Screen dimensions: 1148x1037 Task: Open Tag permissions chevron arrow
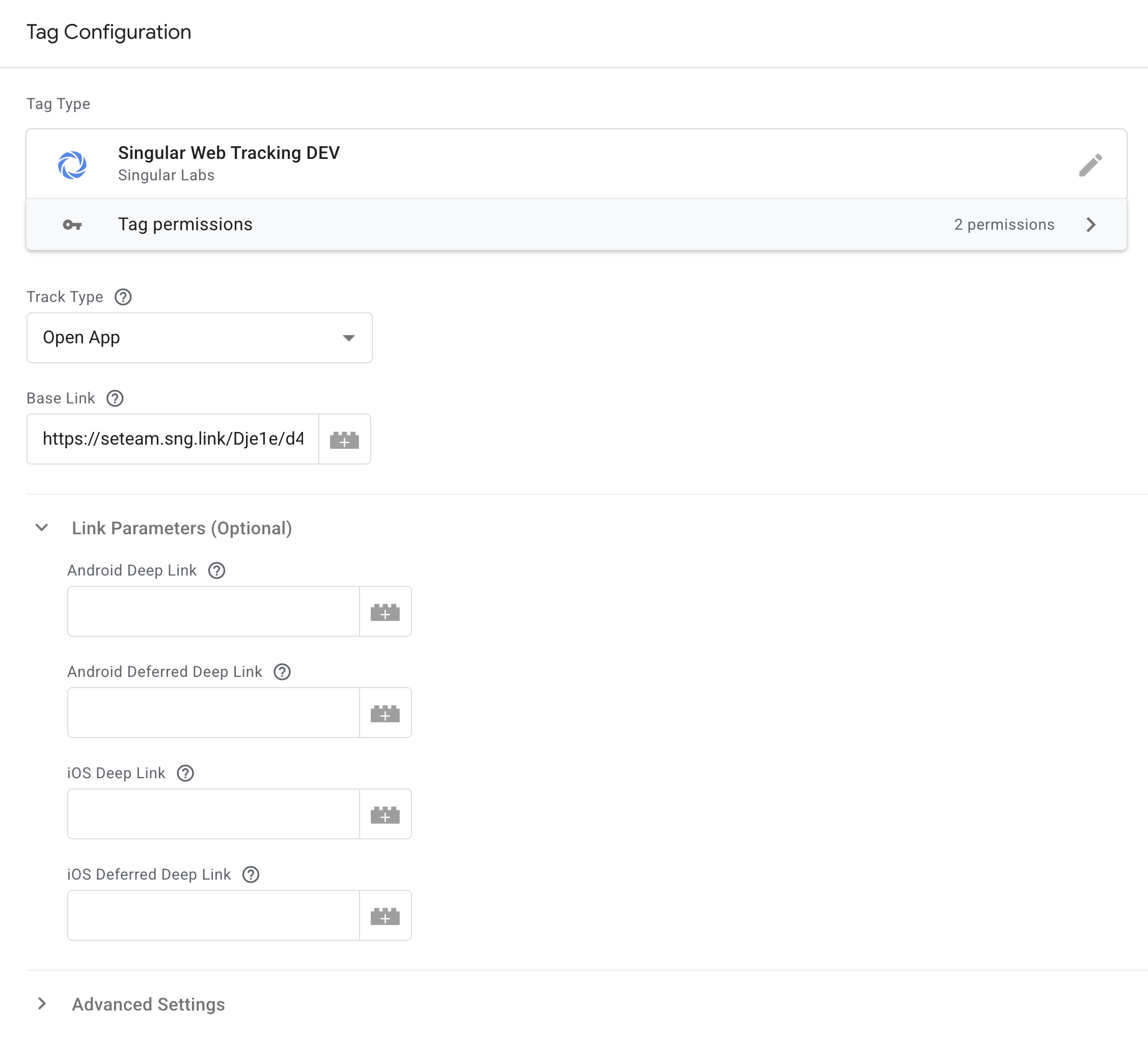(x=1090, y=225)
